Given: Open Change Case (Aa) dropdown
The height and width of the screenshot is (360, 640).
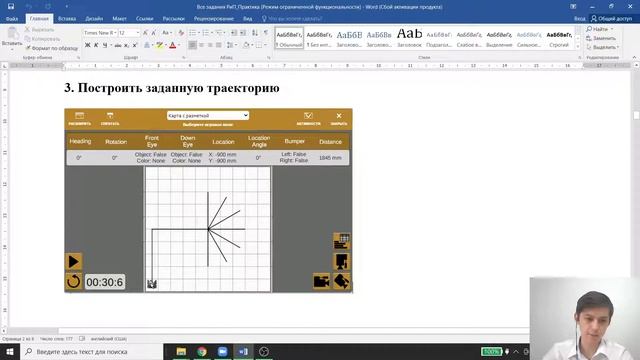Looking at the screenshot, I should click(167, 33).
